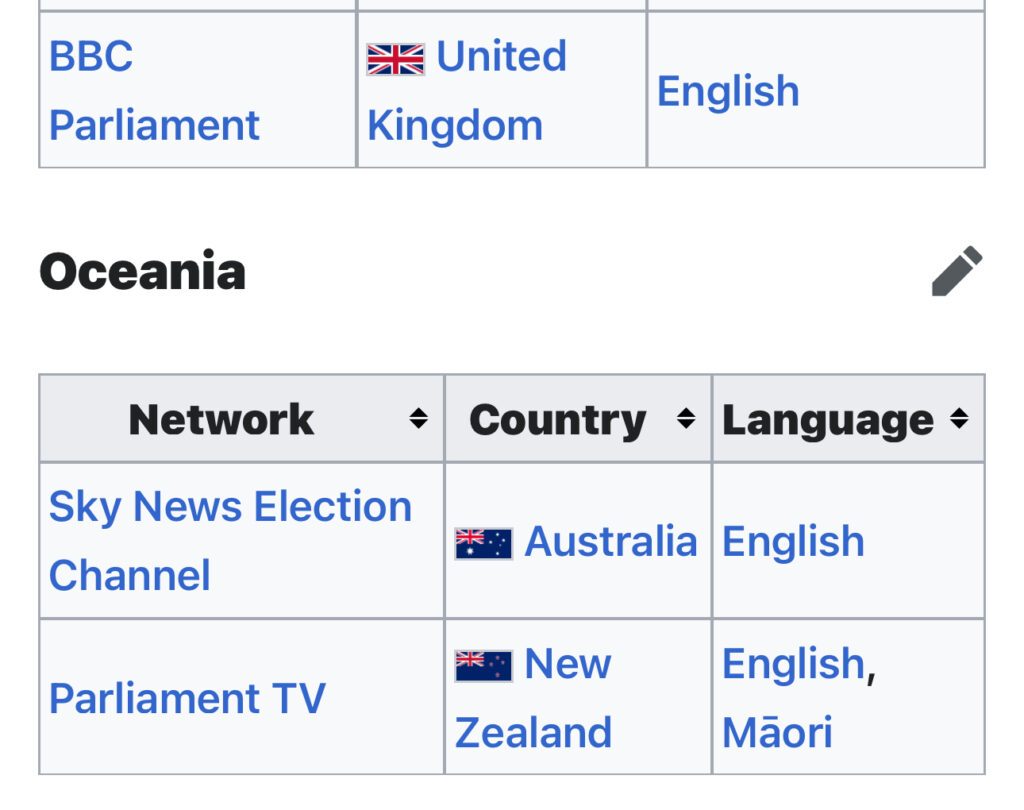Go to the New Zealand link
Screen dimensions: 1024x810
533,698
